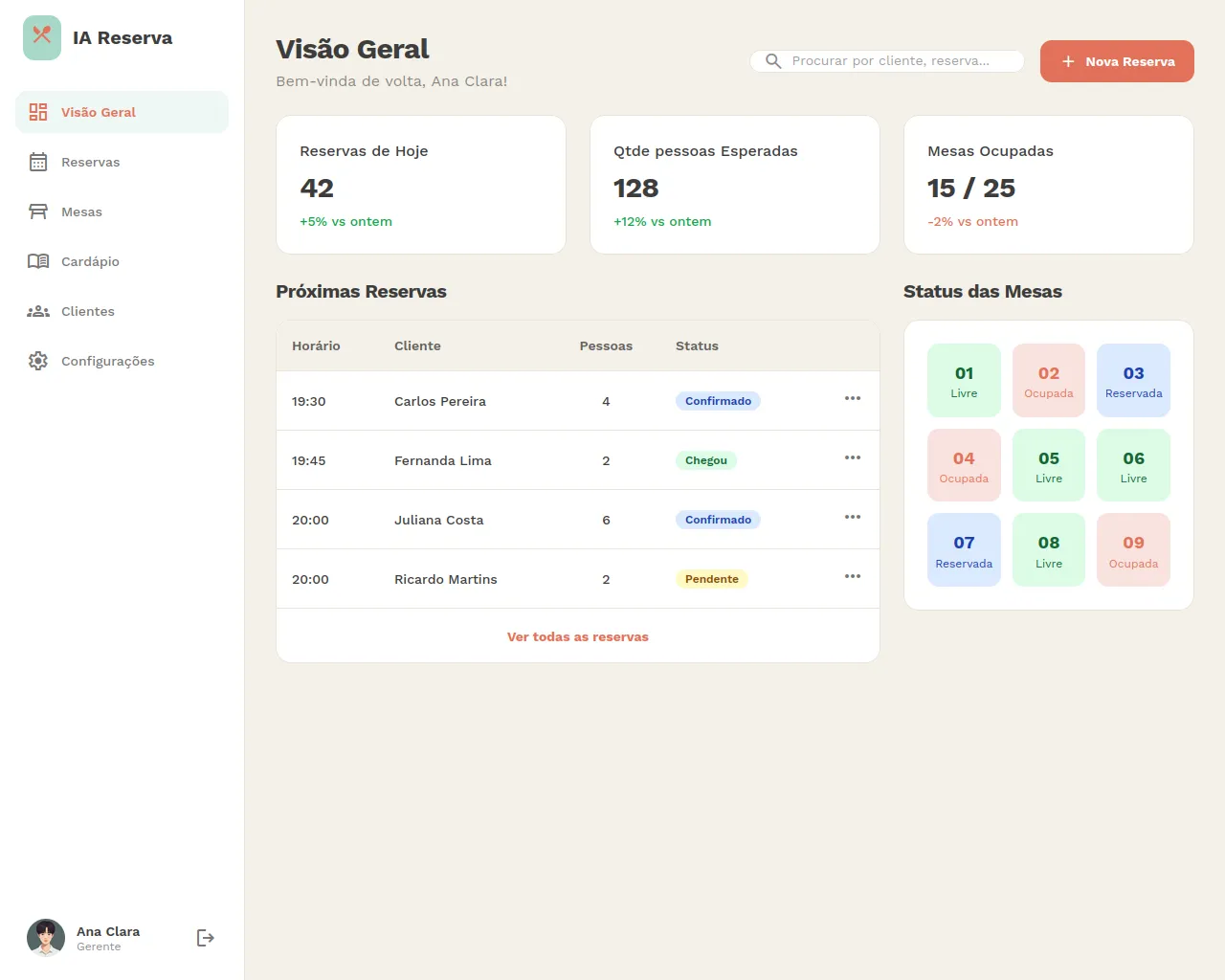Click the Clientes people icon
The width and height of the screenshot is (1225, 980).
coord(38,311)
